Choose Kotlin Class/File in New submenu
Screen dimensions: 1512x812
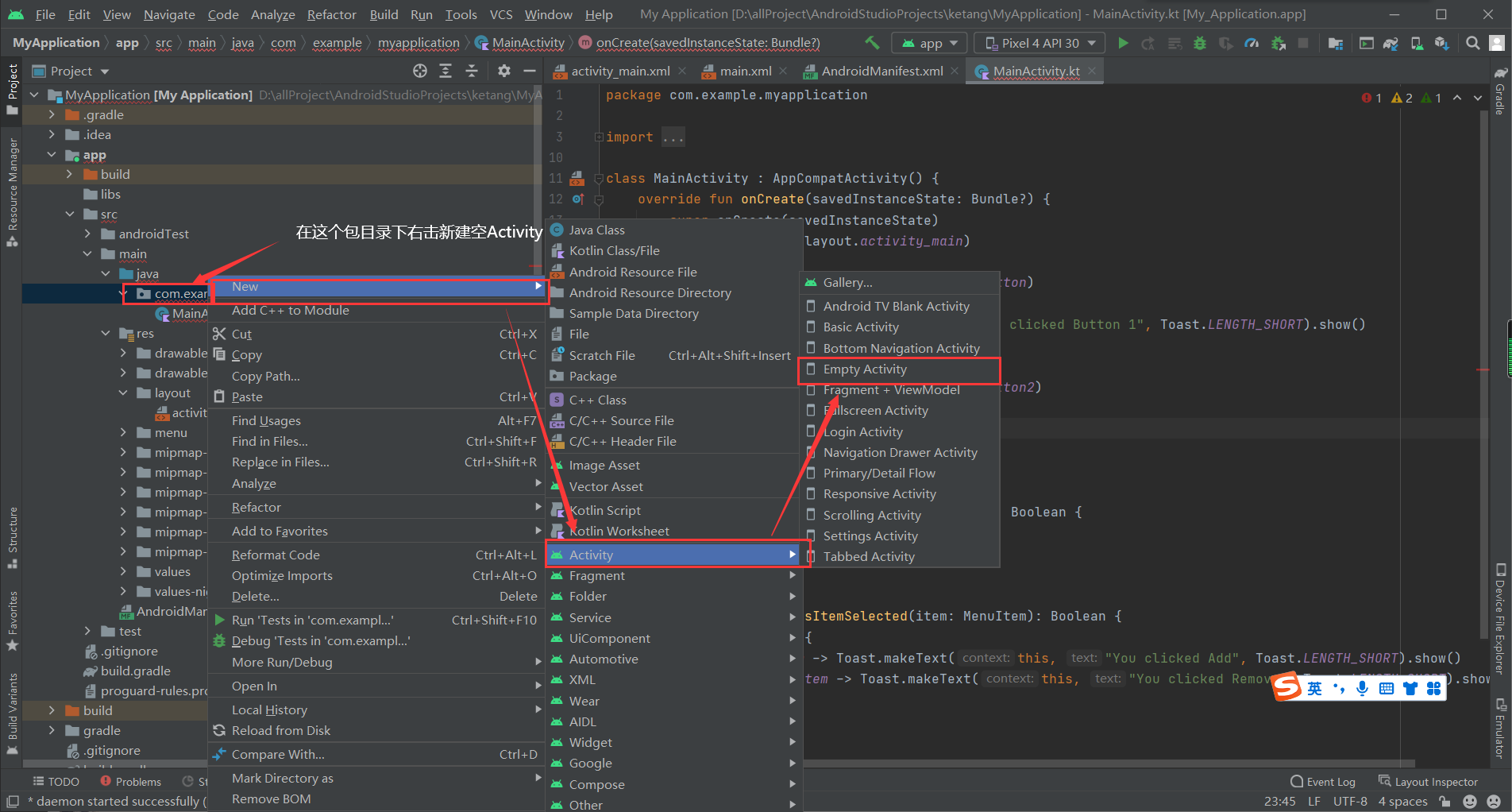[674, 250]
